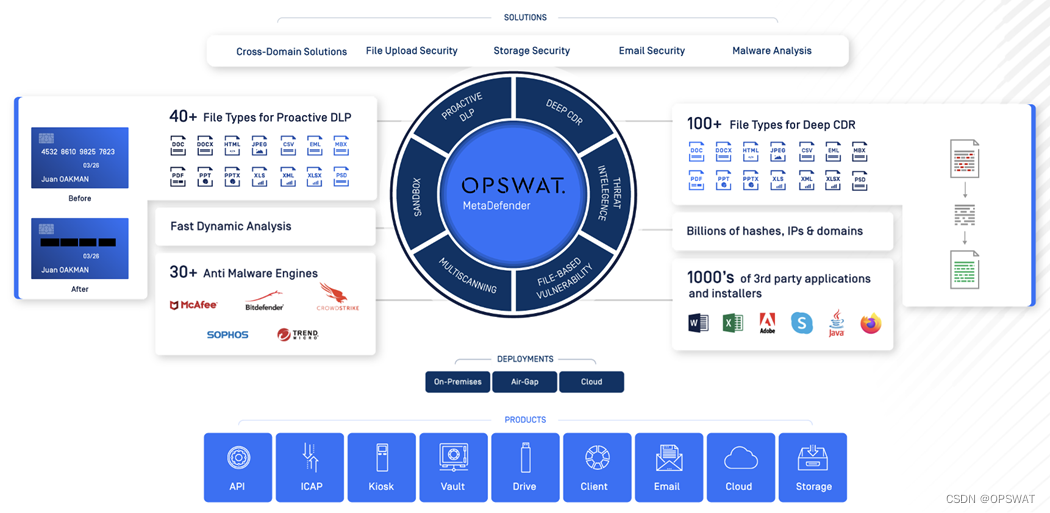Select the Java application icon
This screenshot has width=1050, height=513.
pos(836,323)
